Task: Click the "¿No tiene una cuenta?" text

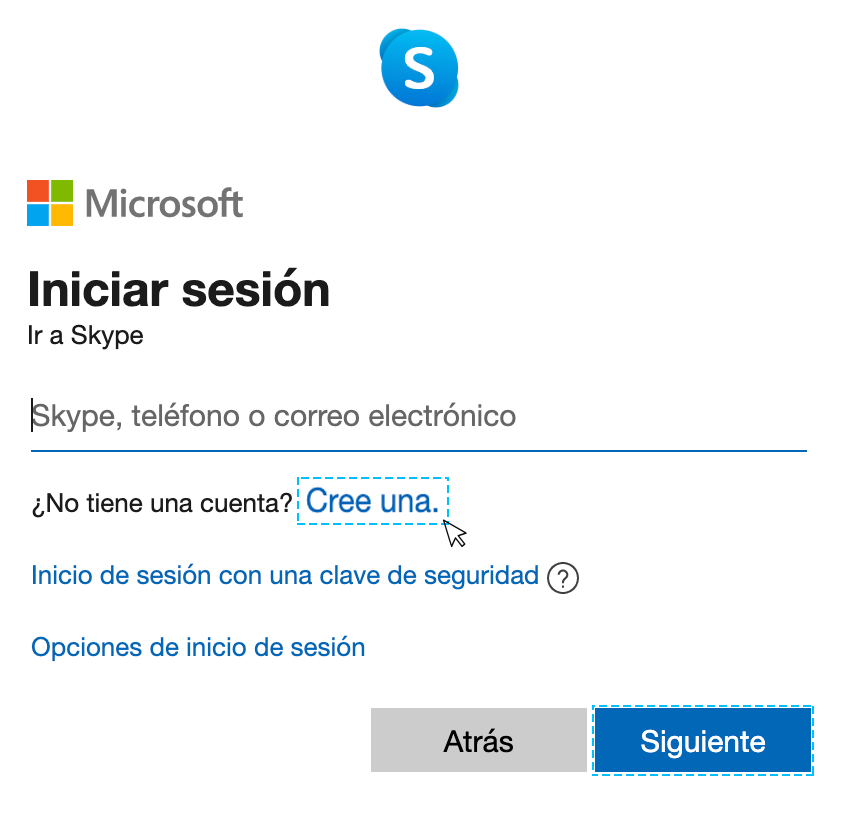Action: pyautogui.click(x=161, y=503)
